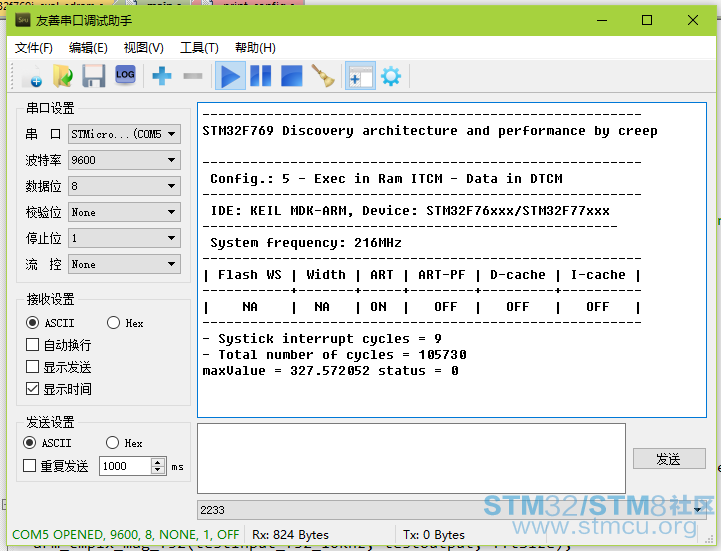
Task: Click the 'STM32F769 Discovery architecture' heading line
Action: (x=430, y=131)
